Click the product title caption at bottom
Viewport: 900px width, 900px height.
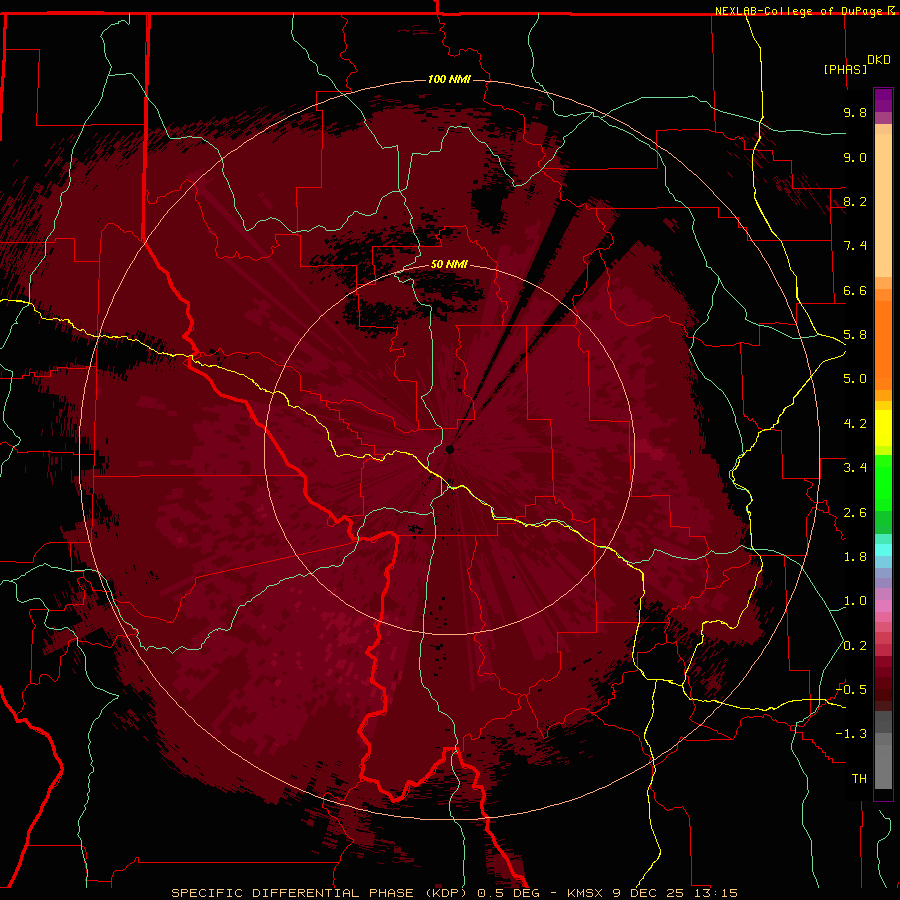coord(454,893)
